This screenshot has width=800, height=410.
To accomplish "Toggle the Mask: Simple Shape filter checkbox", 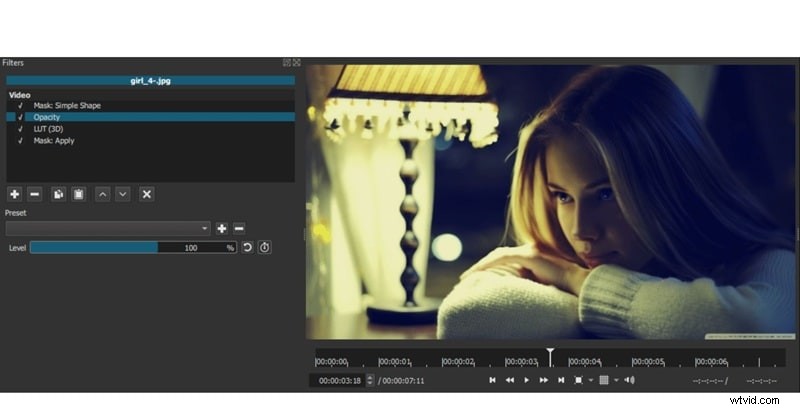I will (20, 106).
